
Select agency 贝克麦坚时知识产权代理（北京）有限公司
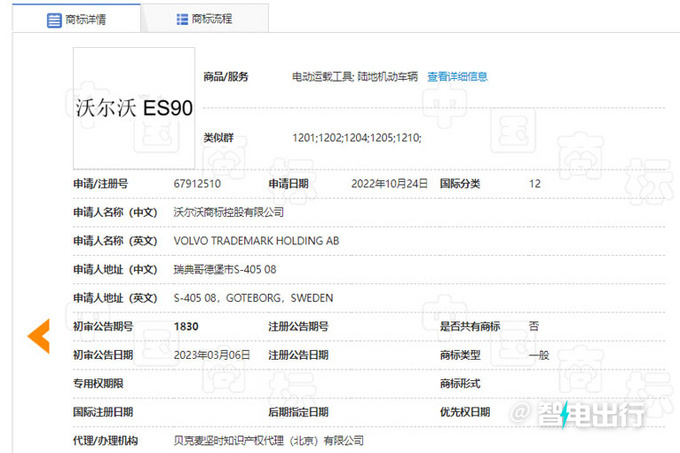point(268,441)
